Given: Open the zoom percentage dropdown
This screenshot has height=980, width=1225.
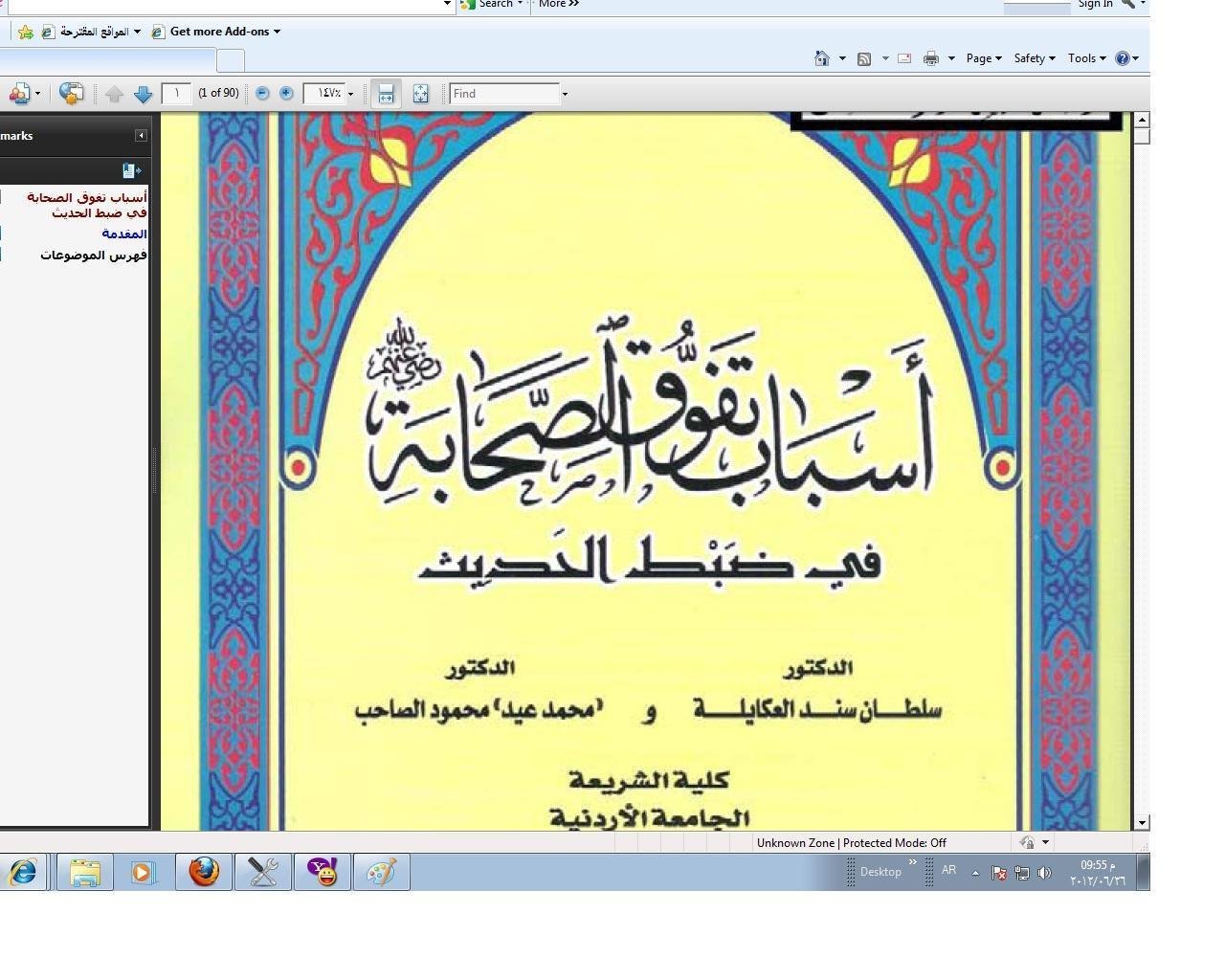Looking at the screenshot, I should [x=350, y=93].
